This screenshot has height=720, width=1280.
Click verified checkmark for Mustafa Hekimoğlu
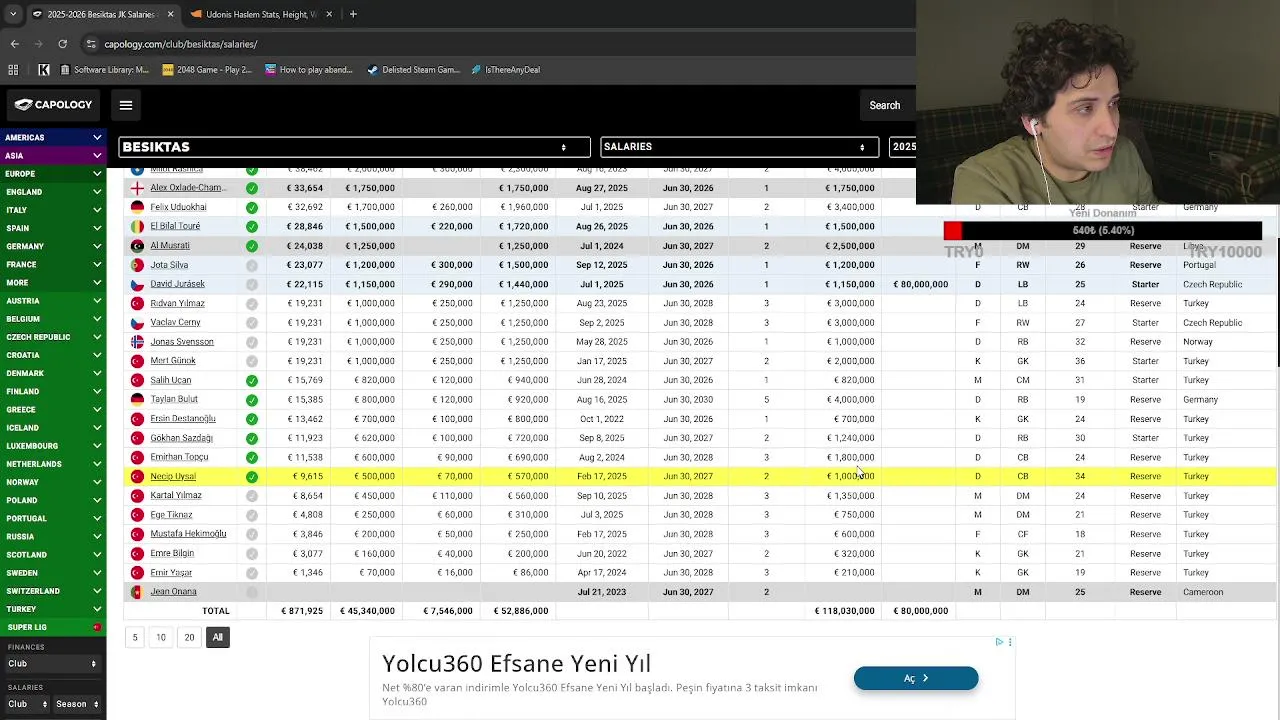252,534
